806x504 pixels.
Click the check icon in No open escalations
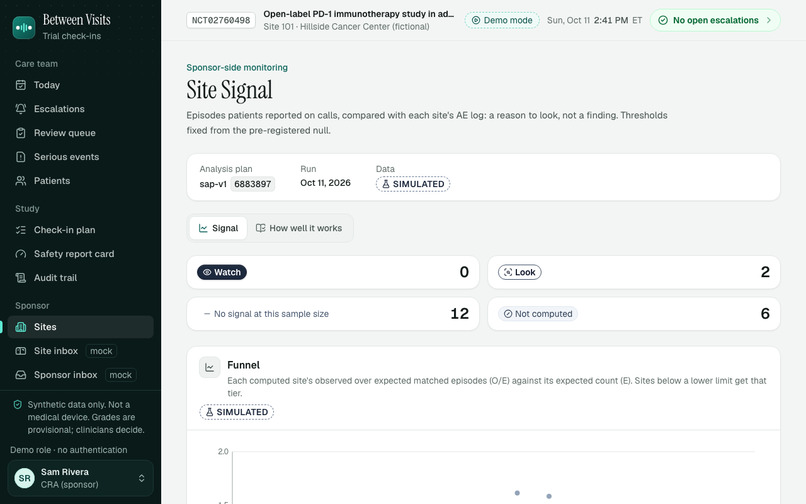(663, 20)
